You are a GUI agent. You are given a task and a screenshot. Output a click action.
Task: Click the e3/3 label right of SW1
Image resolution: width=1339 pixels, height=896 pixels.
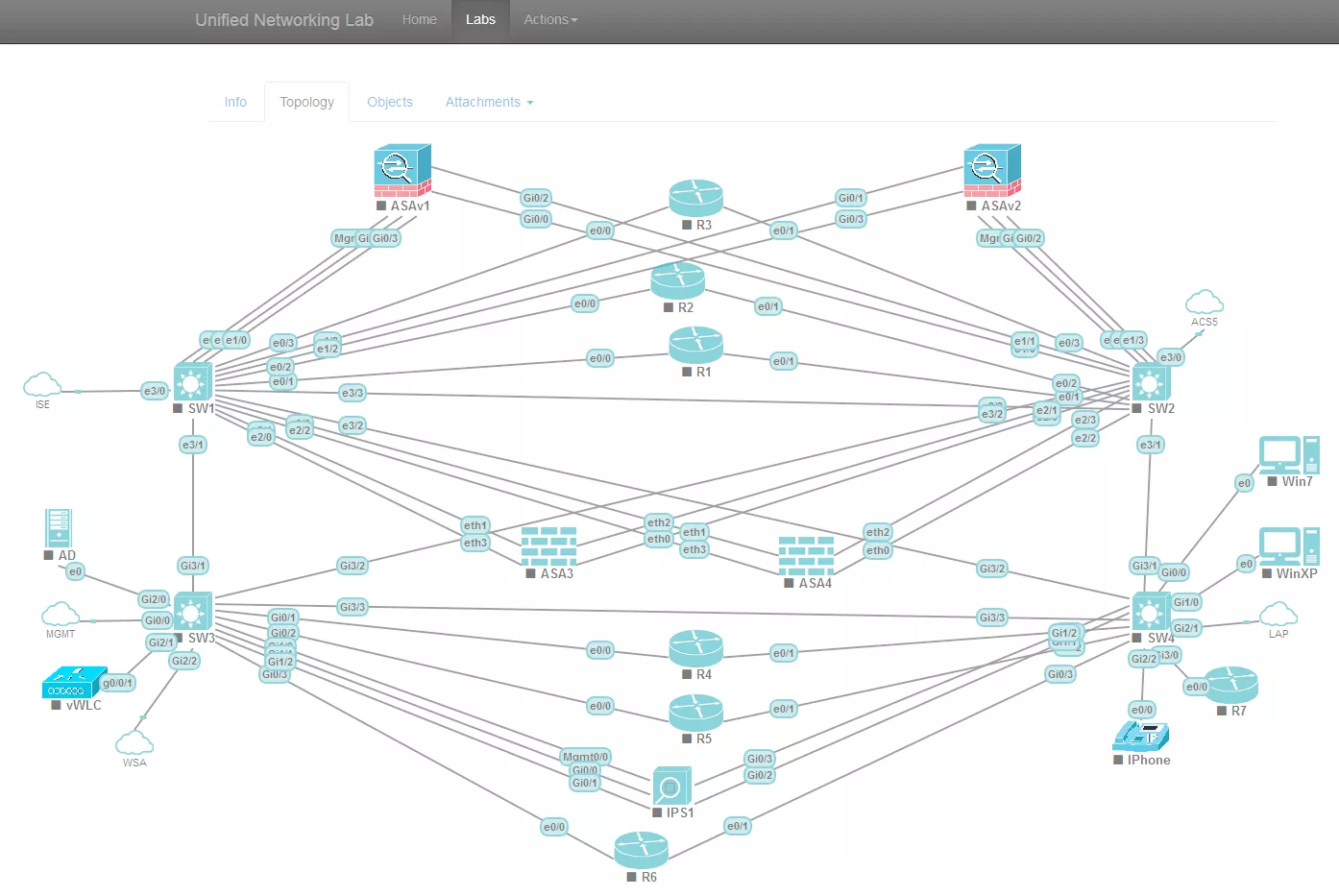pos(353,393)
